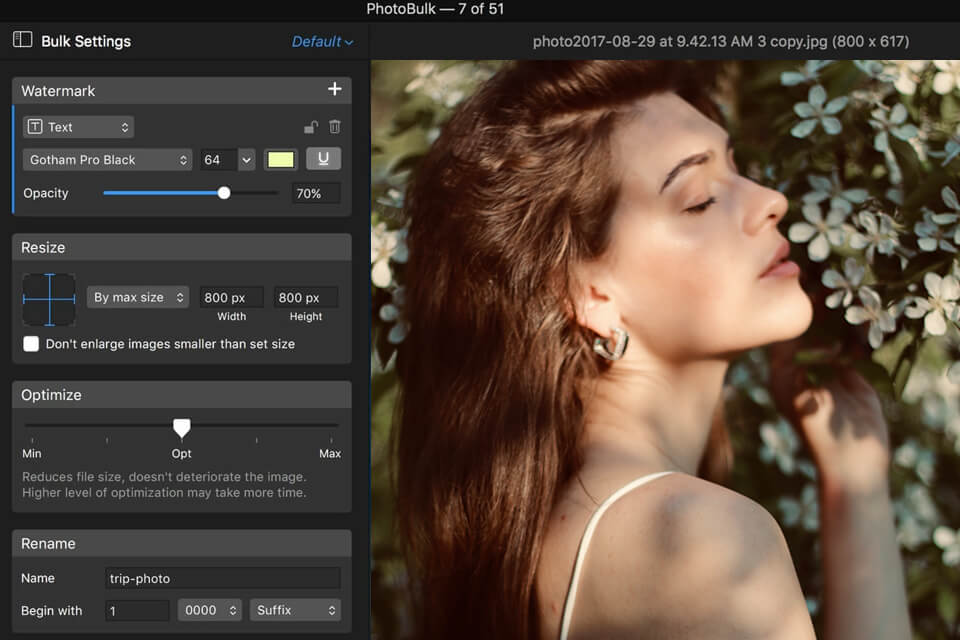The height and width of the screenshot is (640, 960).
Task: Add a new watermark with plus icon
Action: [334, 89]
